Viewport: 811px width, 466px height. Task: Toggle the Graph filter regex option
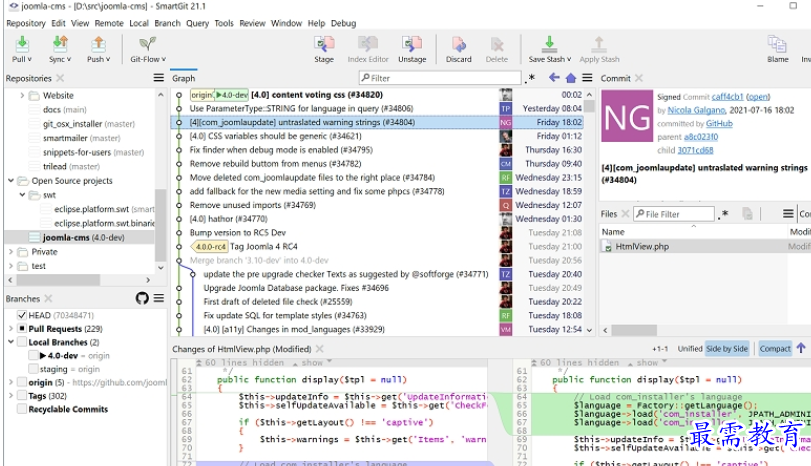coord(530,78)
